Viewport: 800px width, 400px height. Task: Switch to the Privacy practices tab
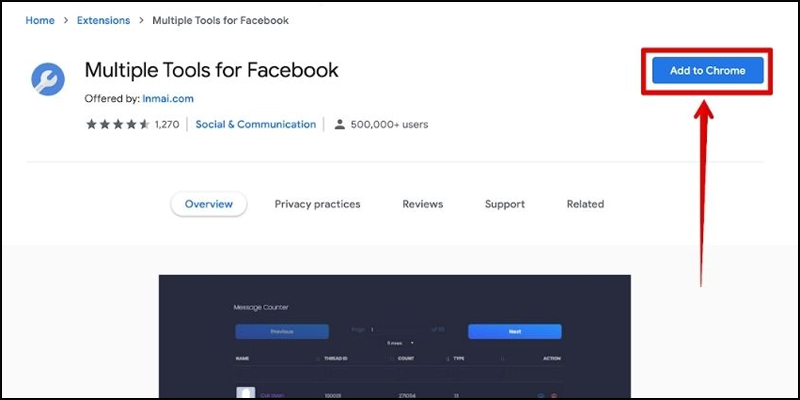pyautogui.click(x=317, y=204)
